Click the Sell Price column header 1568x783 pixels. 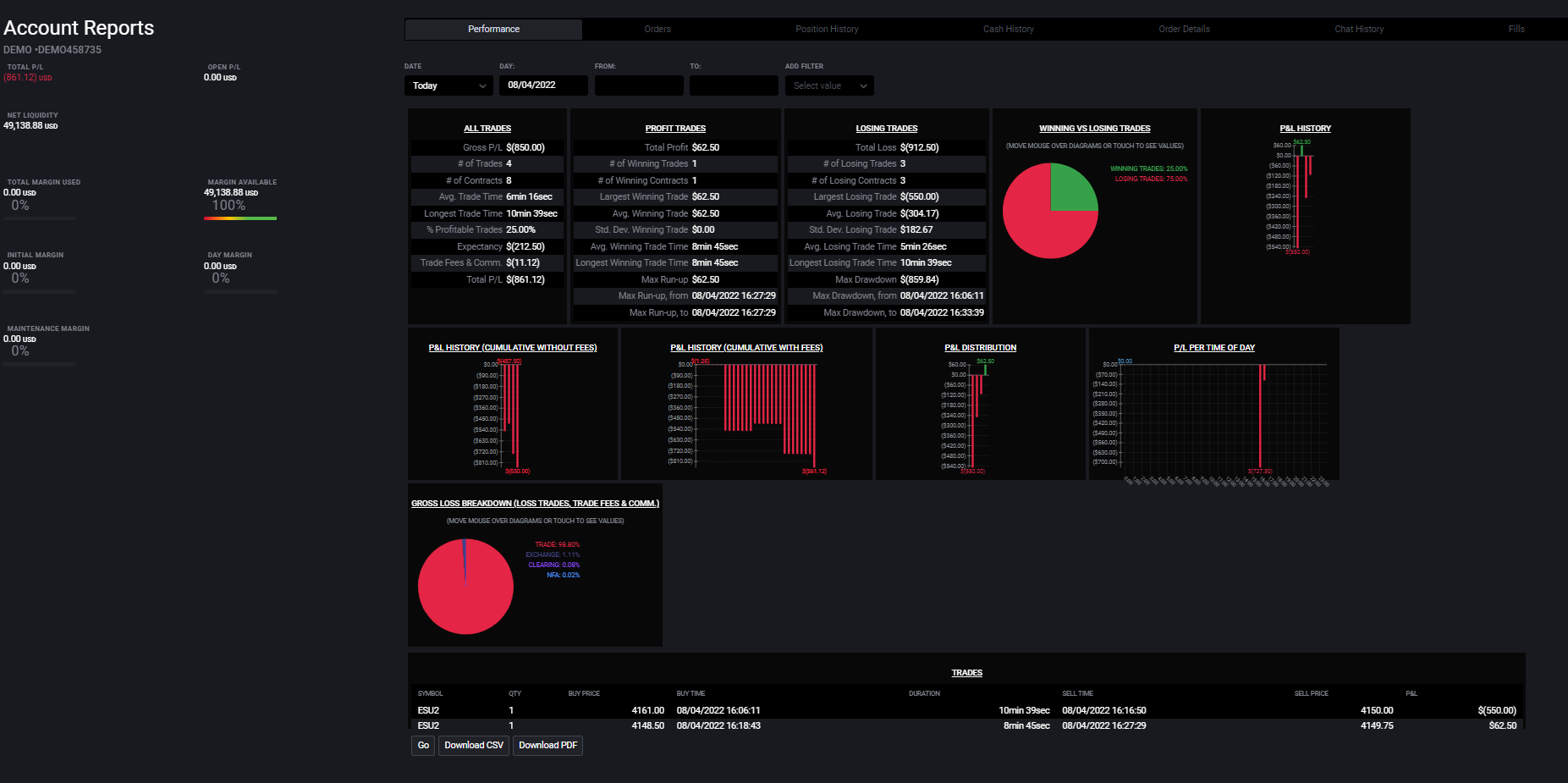tap(1311, 693)
